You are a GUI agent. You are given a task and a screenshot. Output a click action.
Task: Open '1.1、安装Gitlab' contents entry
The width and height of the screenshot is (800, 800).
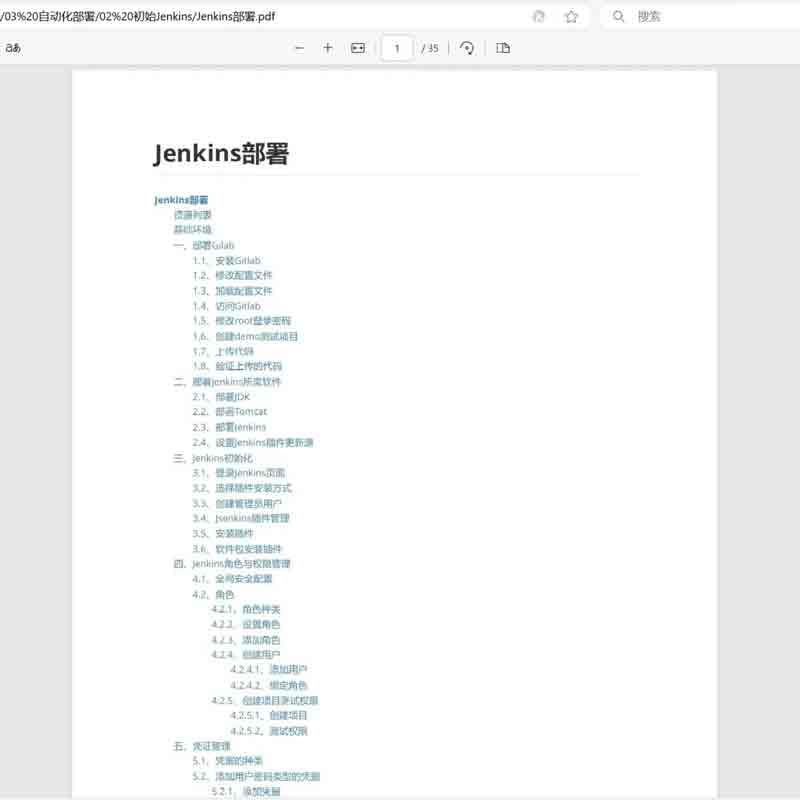pos(227,261)
